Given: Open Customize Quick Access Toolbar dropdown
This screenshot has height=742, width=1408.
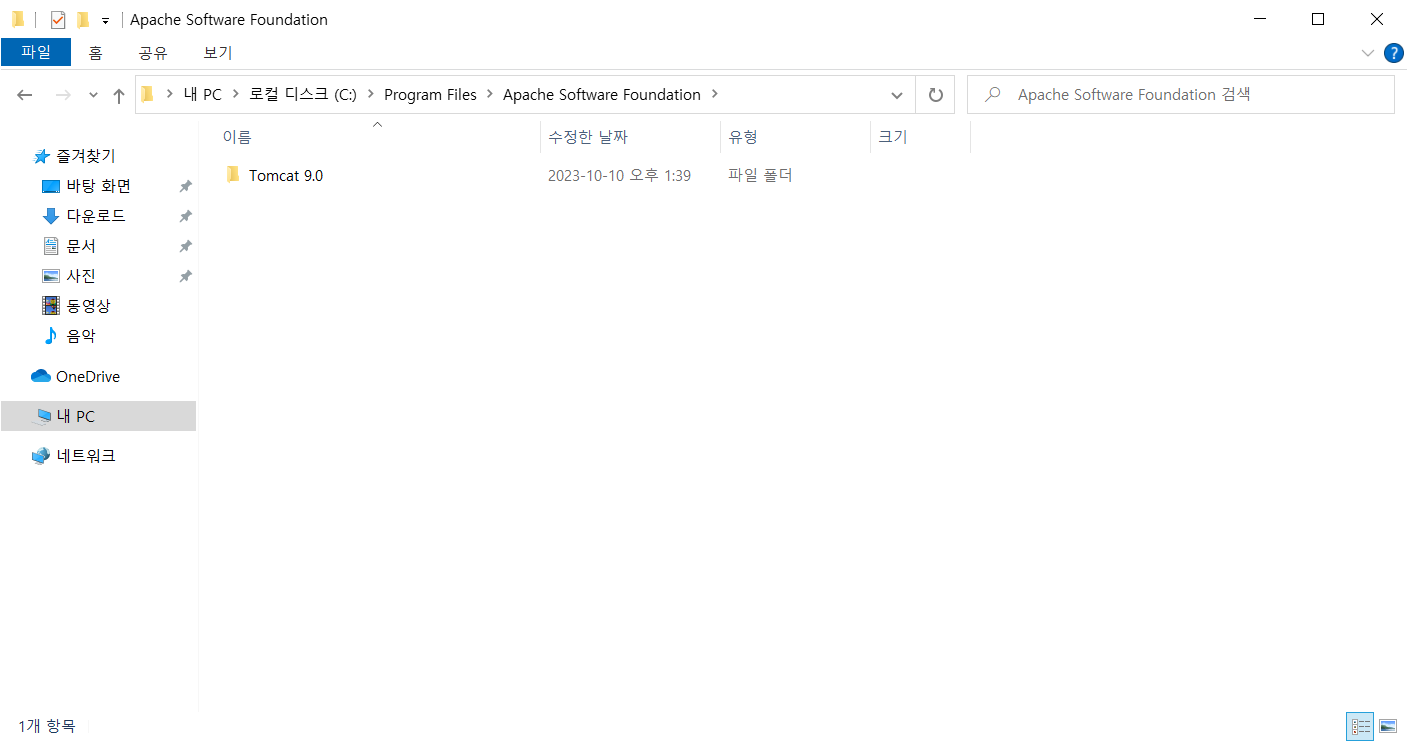Looking at the screenshot, I should pyautogui.click(x=105, y=20).
